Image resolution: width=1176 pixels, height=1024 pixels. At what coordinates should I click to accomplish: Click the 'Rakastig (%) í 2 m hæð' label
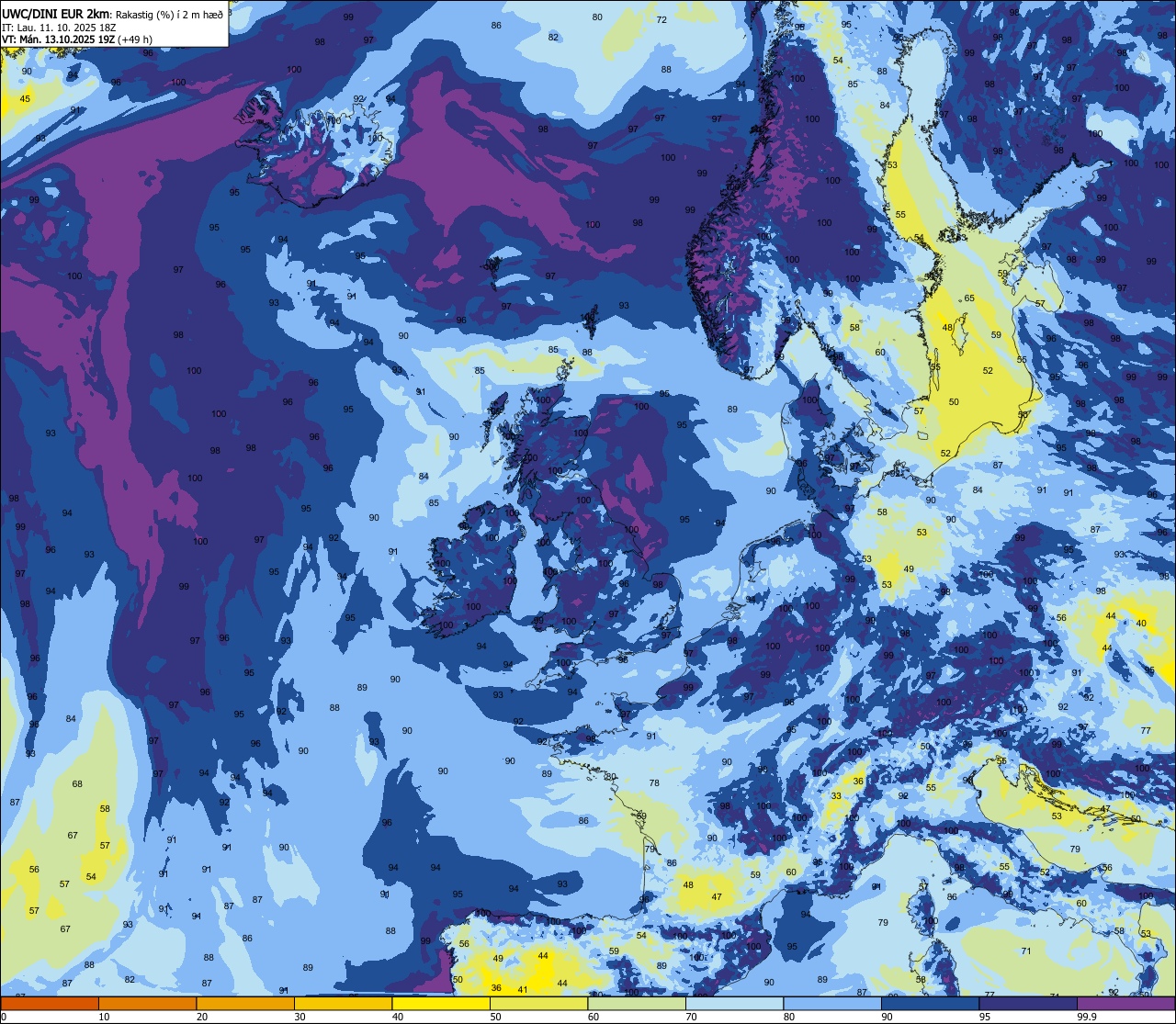tap(170, 15)
